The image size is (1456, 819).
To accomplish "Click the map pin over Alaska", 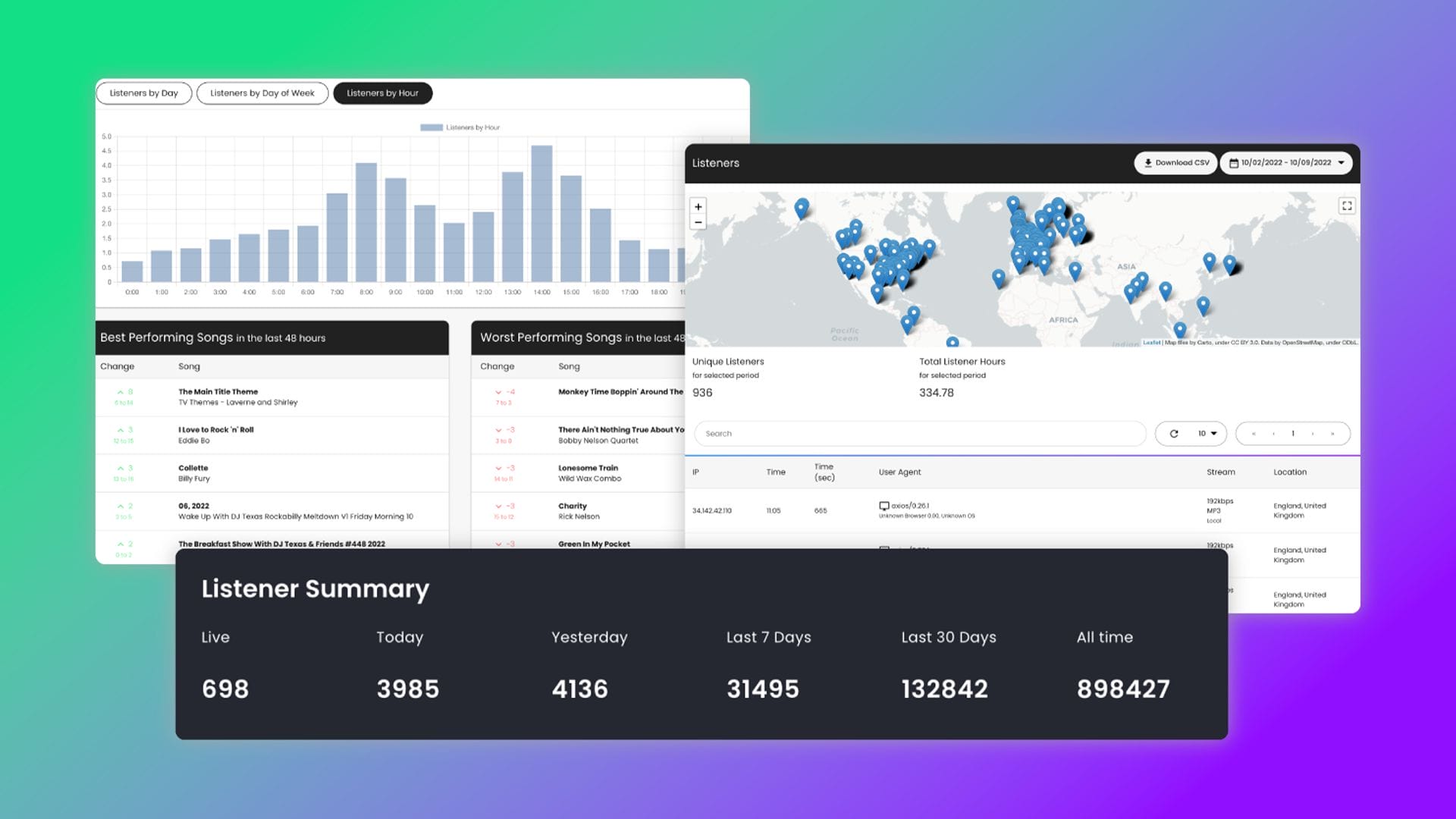I will click(801, 208).
